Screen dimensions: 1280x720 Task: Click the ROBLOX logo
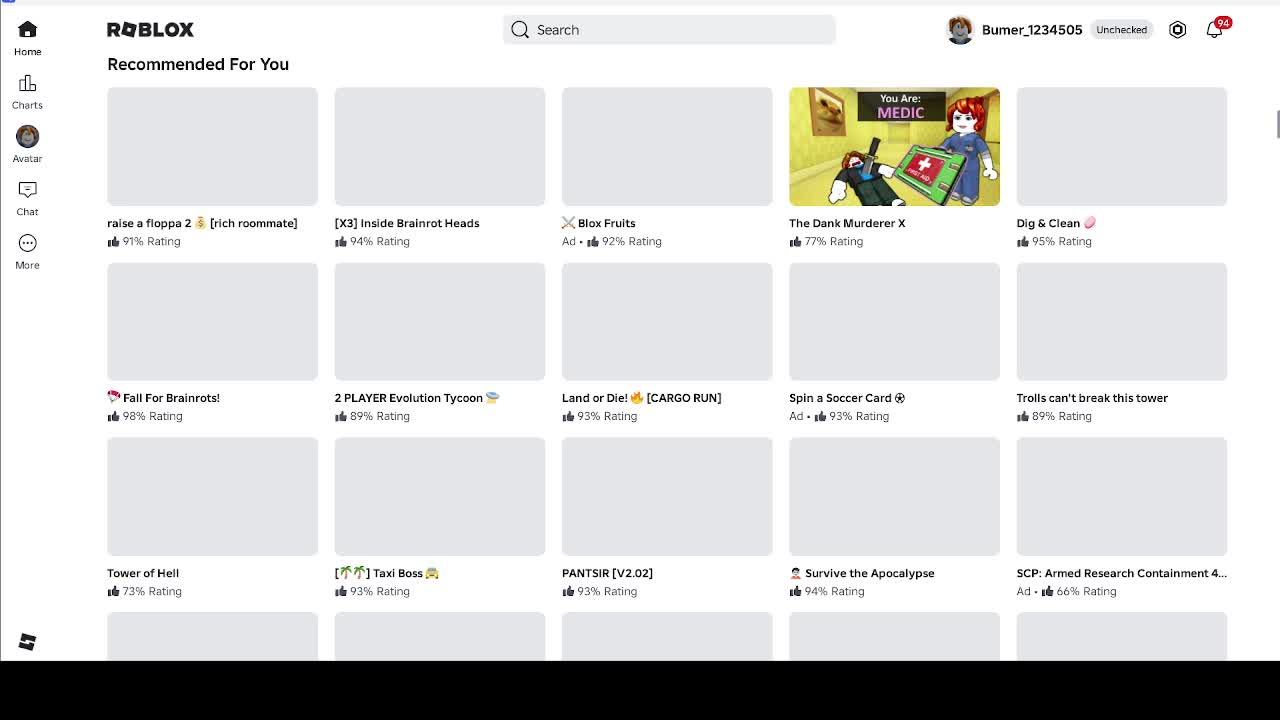[x=150, y=30]
